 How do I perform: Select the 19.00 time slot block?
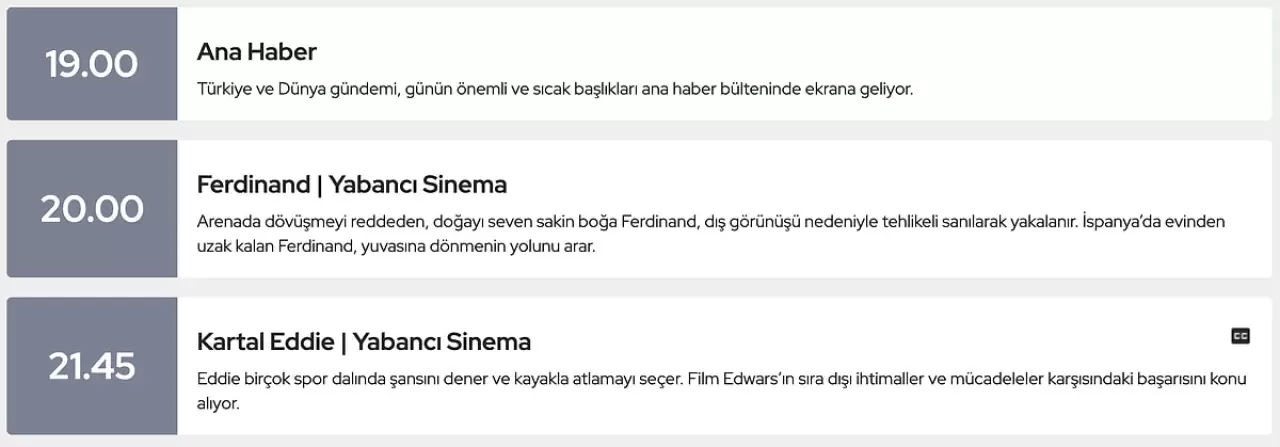tap(92, 64)
